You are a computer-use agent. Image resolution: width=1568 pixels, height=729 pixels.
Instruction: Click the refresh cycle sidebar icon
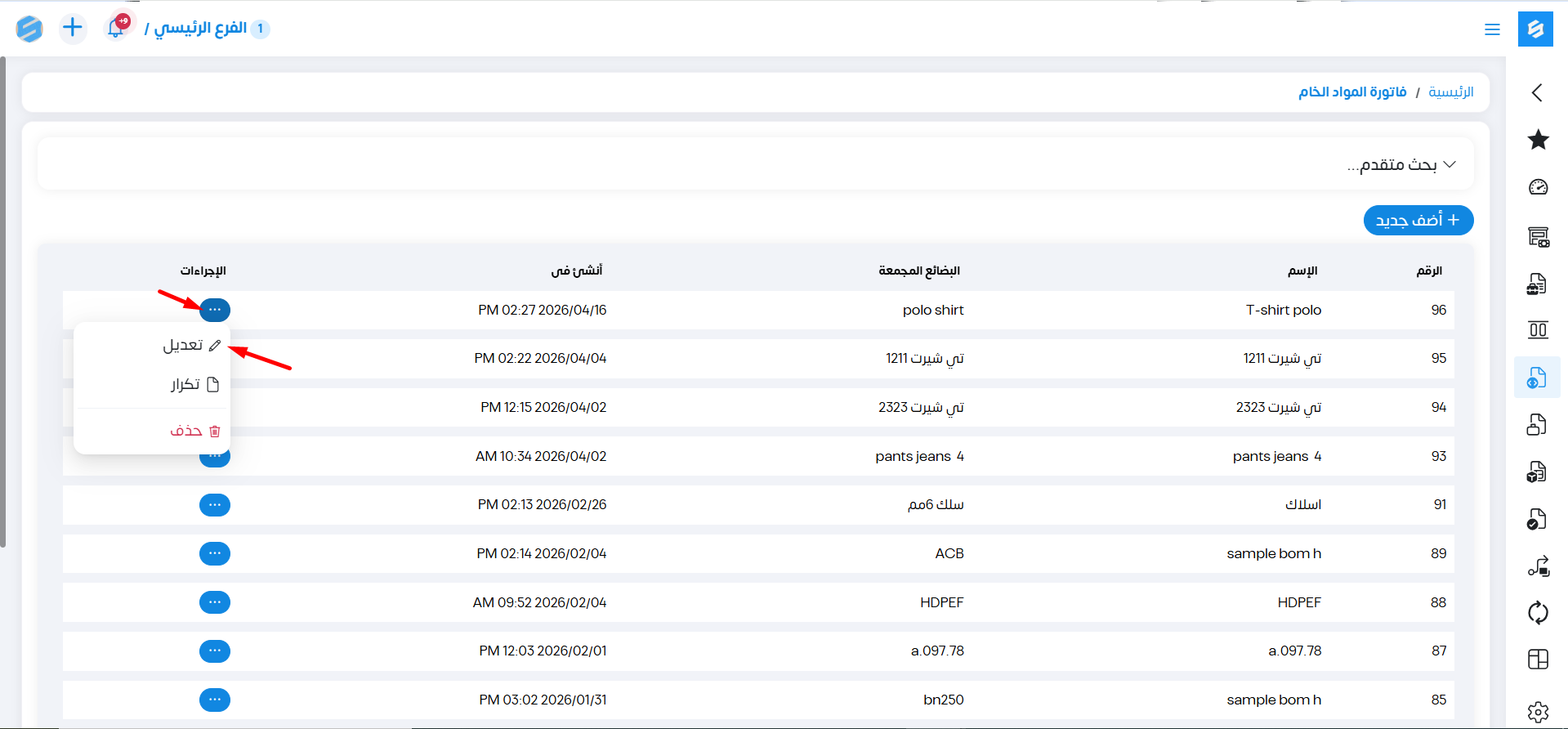(x=1538, y=612)
